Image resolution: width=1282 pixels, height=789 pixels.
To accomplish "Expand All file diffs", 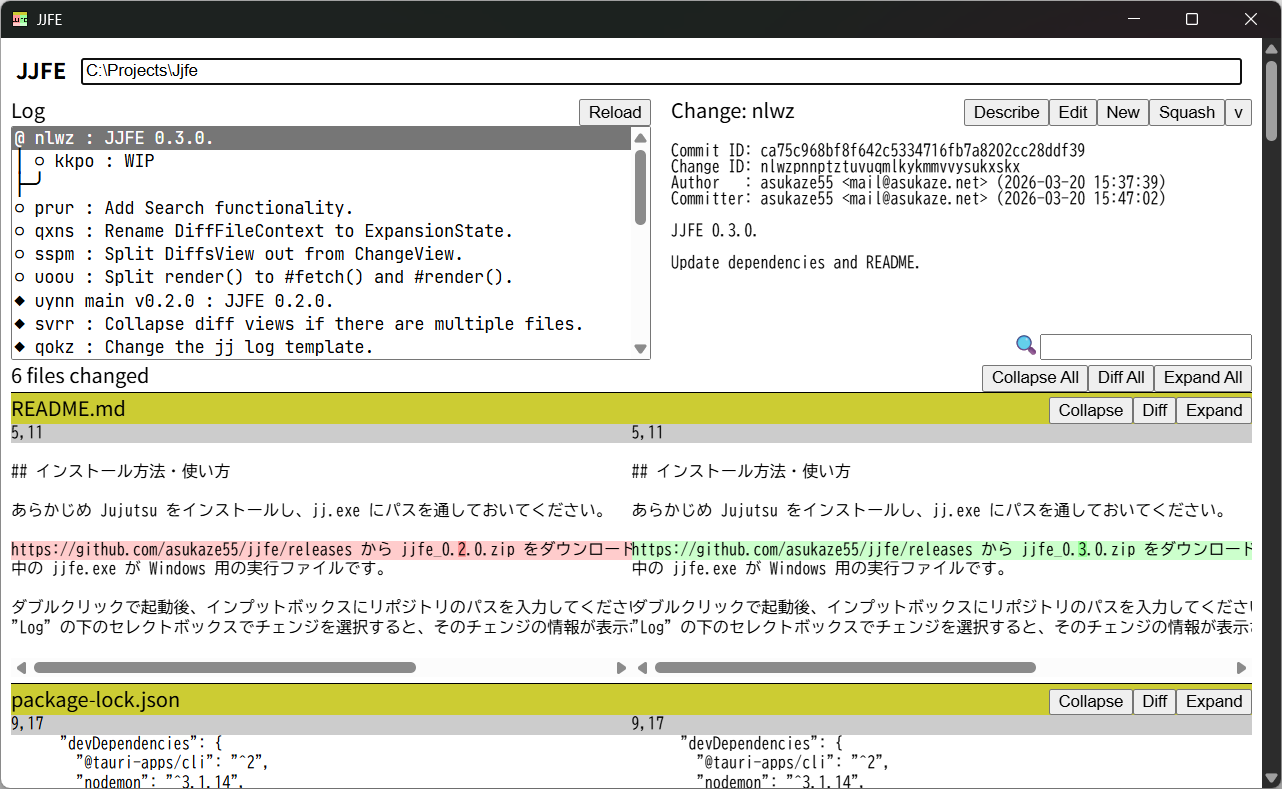I will pos(1203,378).
